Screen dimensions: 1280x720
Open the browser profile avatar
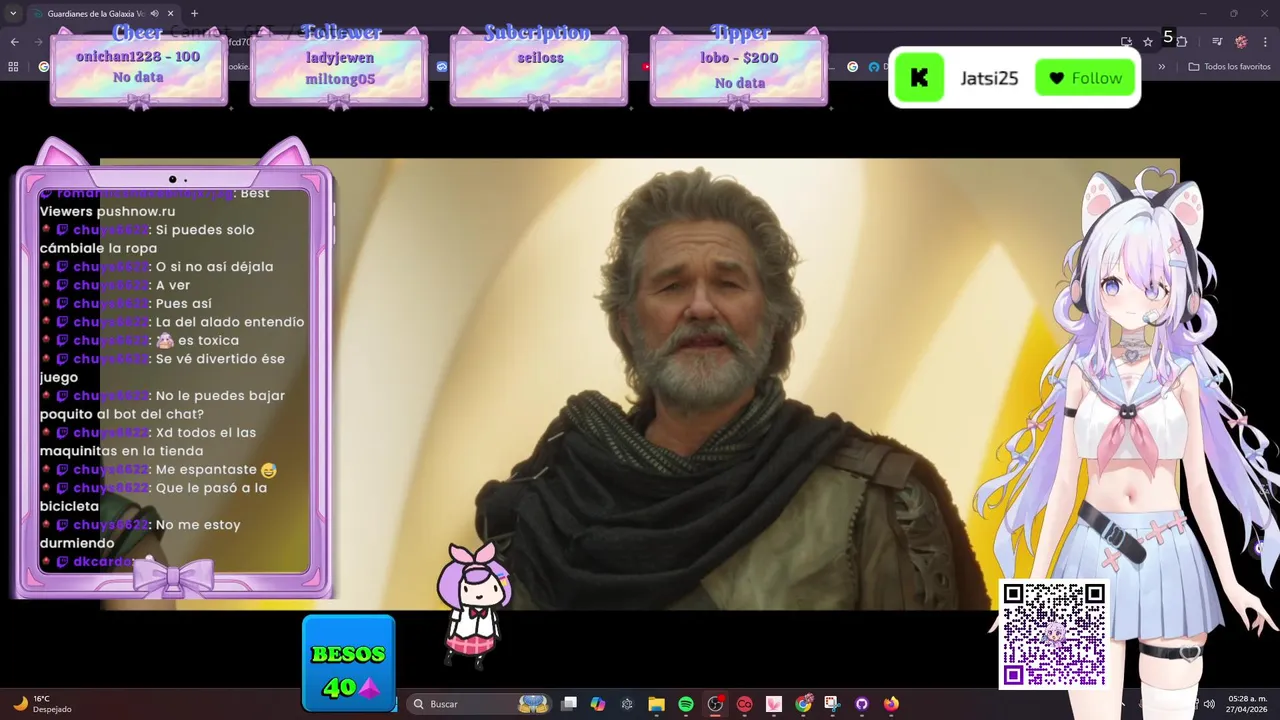(x=1241, y=42)
